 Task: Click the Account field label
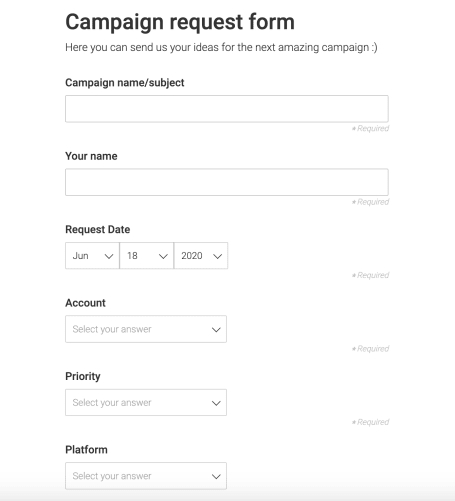(85, 303)
